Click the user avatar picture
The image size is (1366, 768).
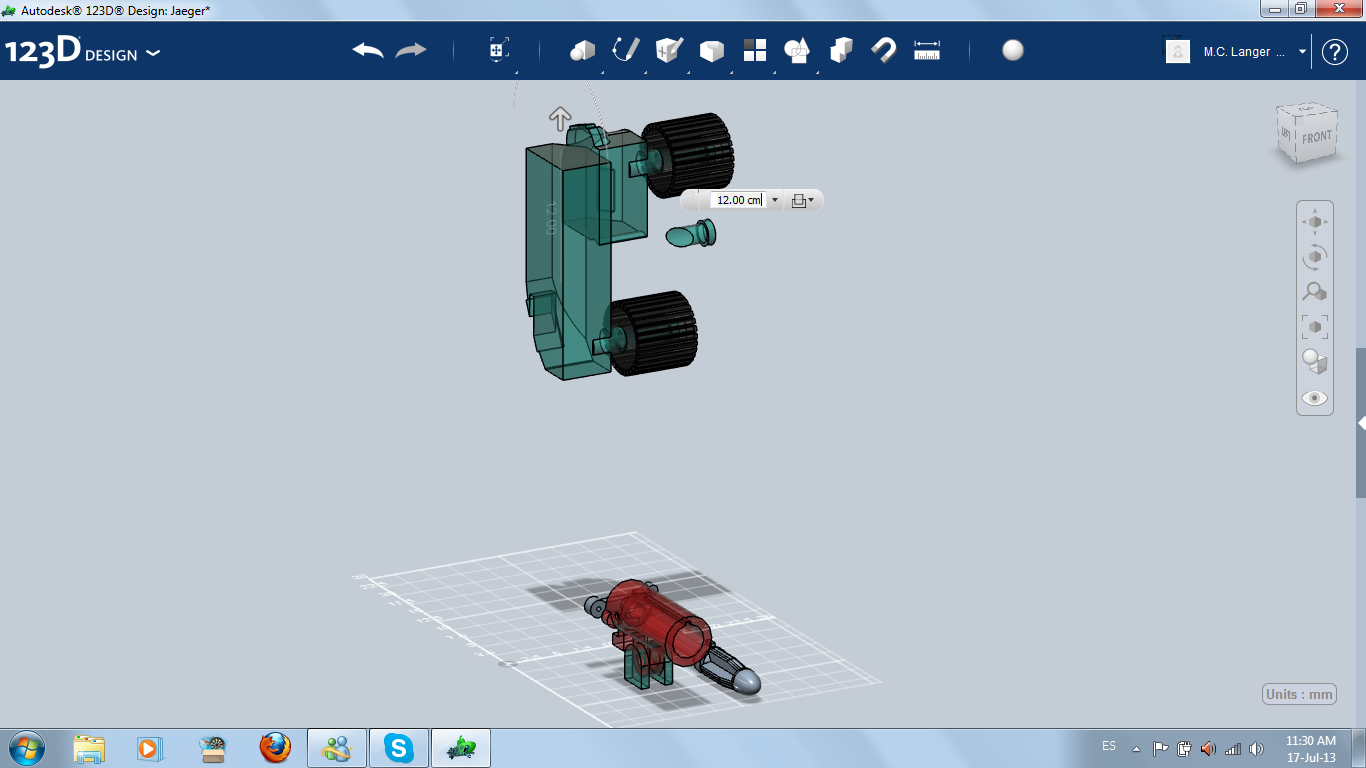click(x=1178, y=51)
